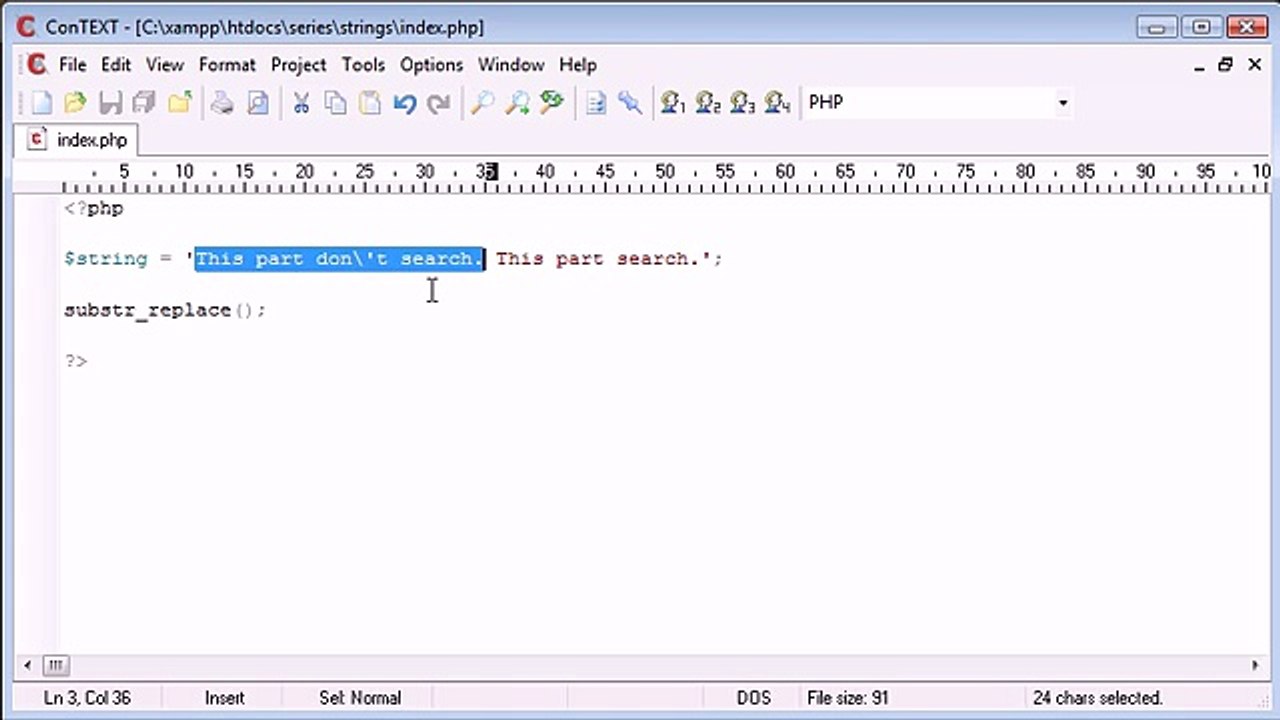Click the Redo arrow icon
Image resolution: width=1280 pixels, height=720 pixels.
click(x=438, y=102)
